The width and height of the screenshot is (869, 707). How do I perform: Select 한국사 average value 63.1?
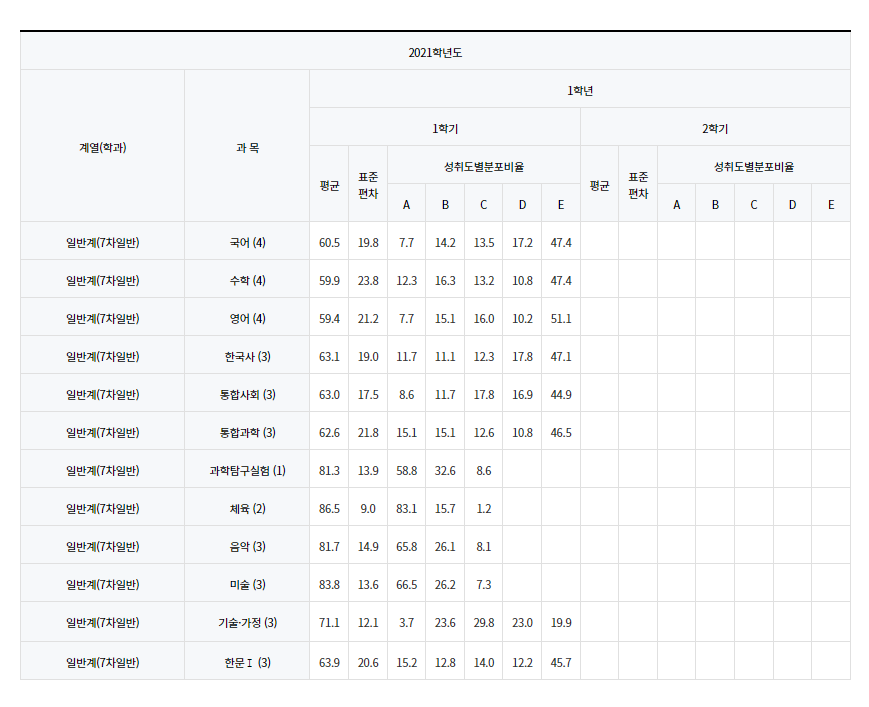329,356
